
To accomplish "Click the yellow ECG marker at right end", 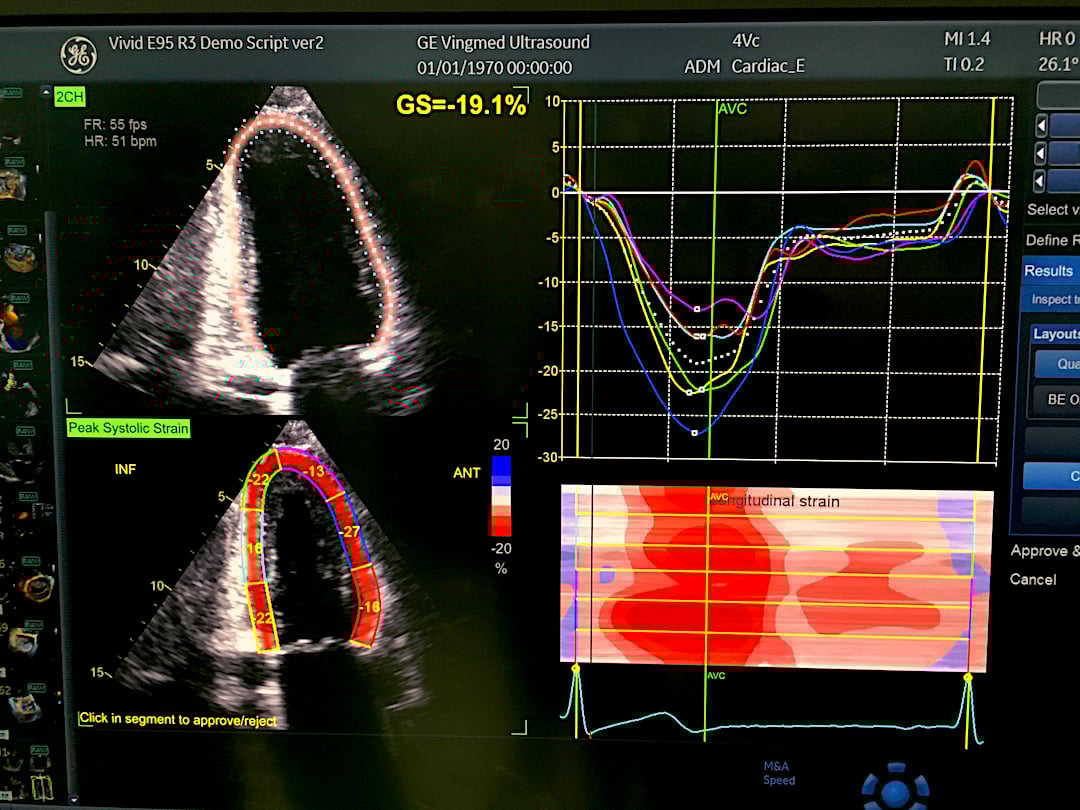I will point(967,679).
